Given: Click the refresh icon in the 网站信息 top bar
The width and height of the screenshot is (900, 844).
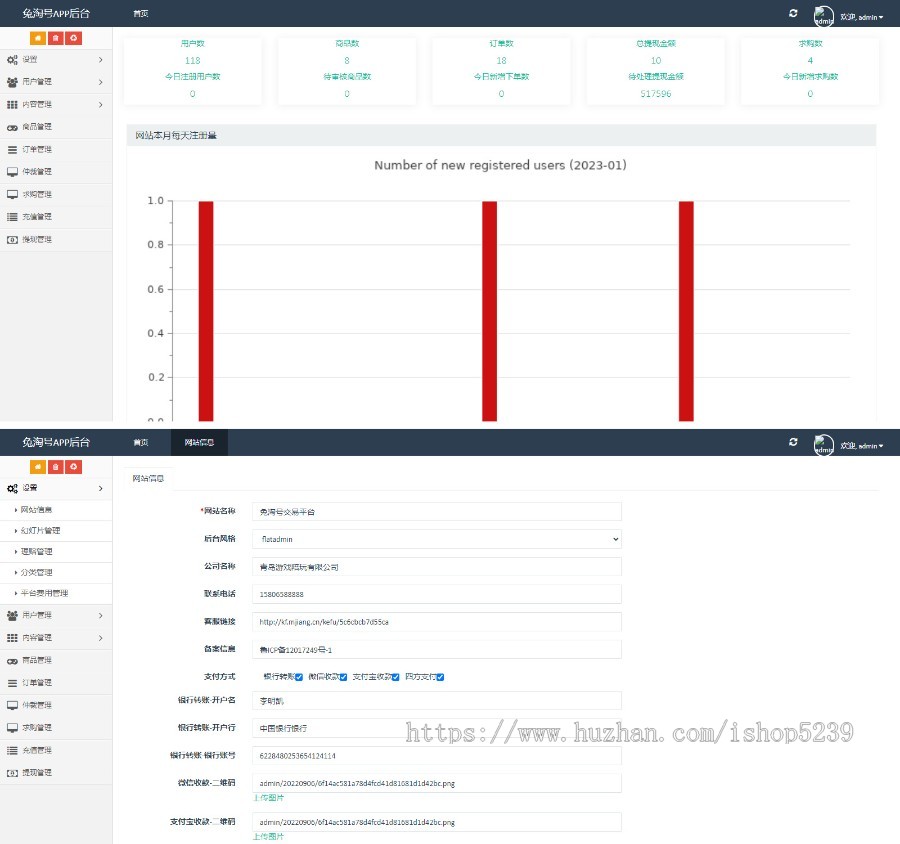Looking at the screenshot, I should [x=793, y=442].
